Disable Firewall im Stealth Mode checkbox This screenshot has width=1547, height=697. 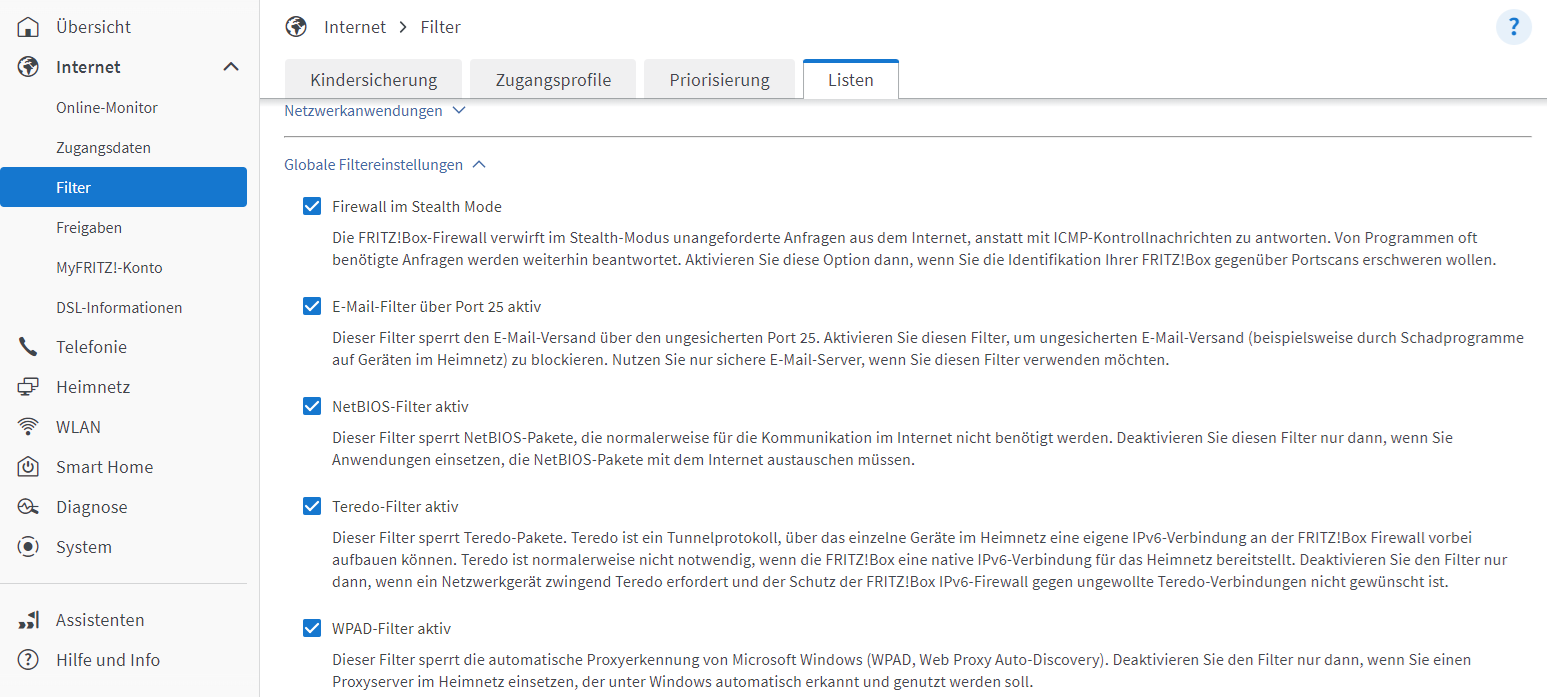[312, 207]
